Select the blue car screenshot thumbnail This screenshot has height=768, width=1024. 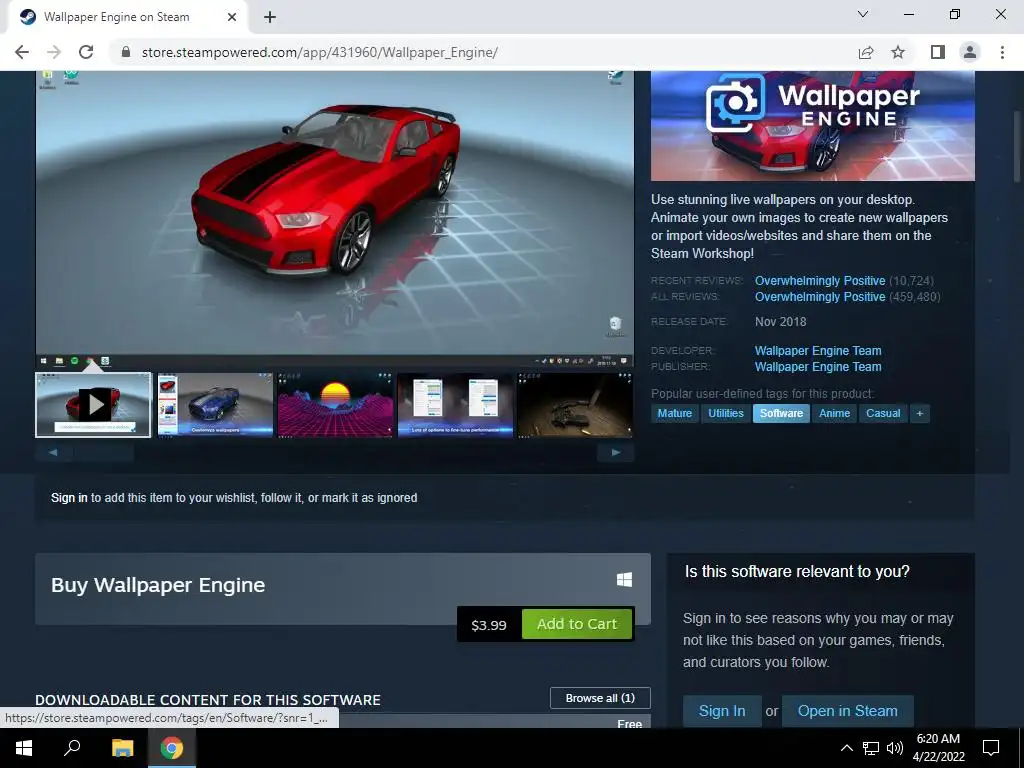coord(215,405)
